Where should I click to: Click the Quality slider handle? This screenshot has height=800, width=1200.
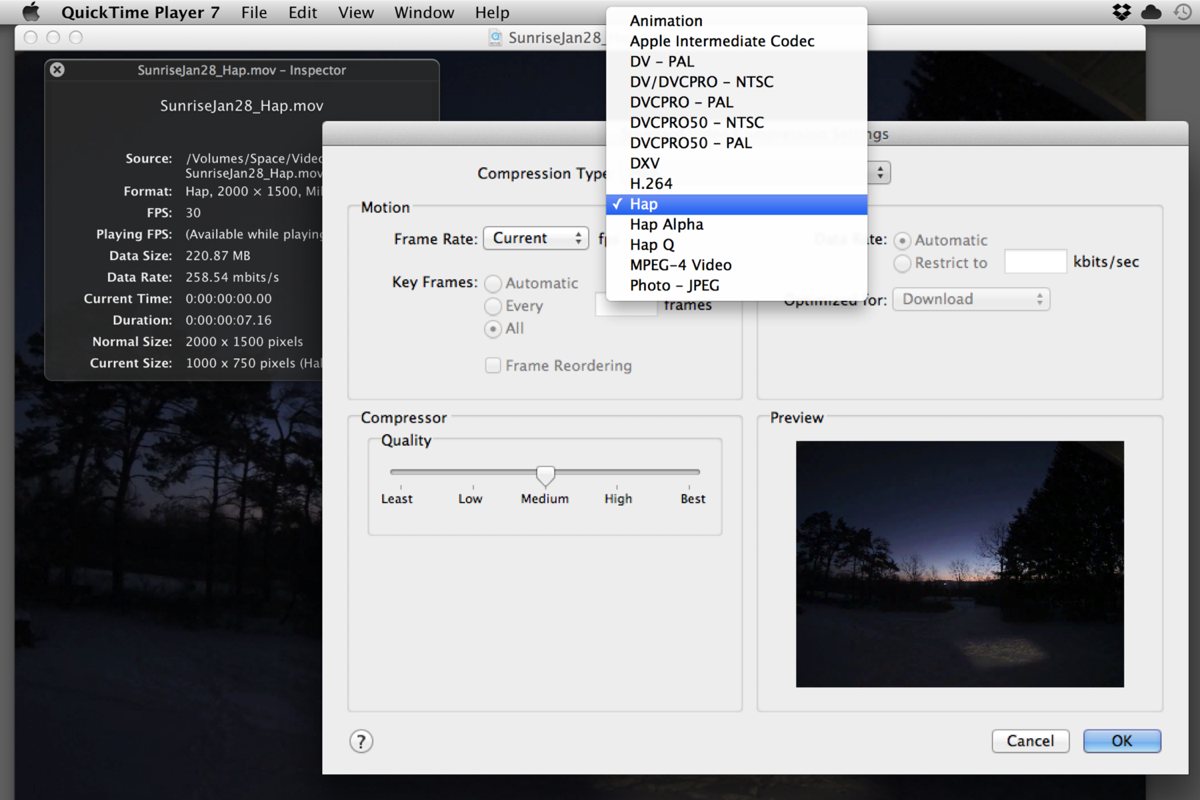[x=545, y=474]
